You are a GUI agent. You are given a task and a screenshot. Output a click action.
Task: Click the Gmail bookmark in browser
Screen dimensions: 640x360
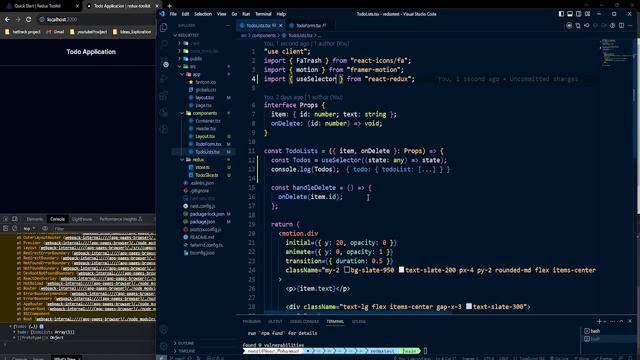[55, 31]
